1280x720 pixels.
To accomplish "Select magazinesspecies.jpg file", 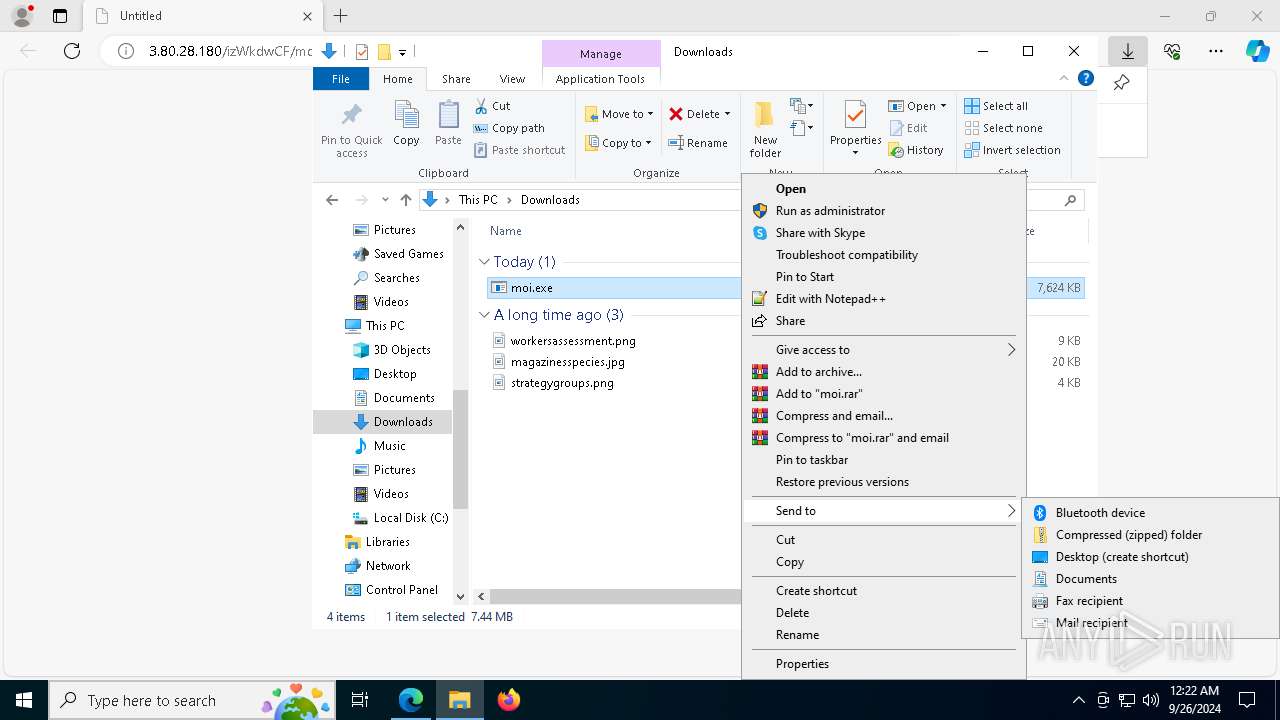I will point(567,362).
